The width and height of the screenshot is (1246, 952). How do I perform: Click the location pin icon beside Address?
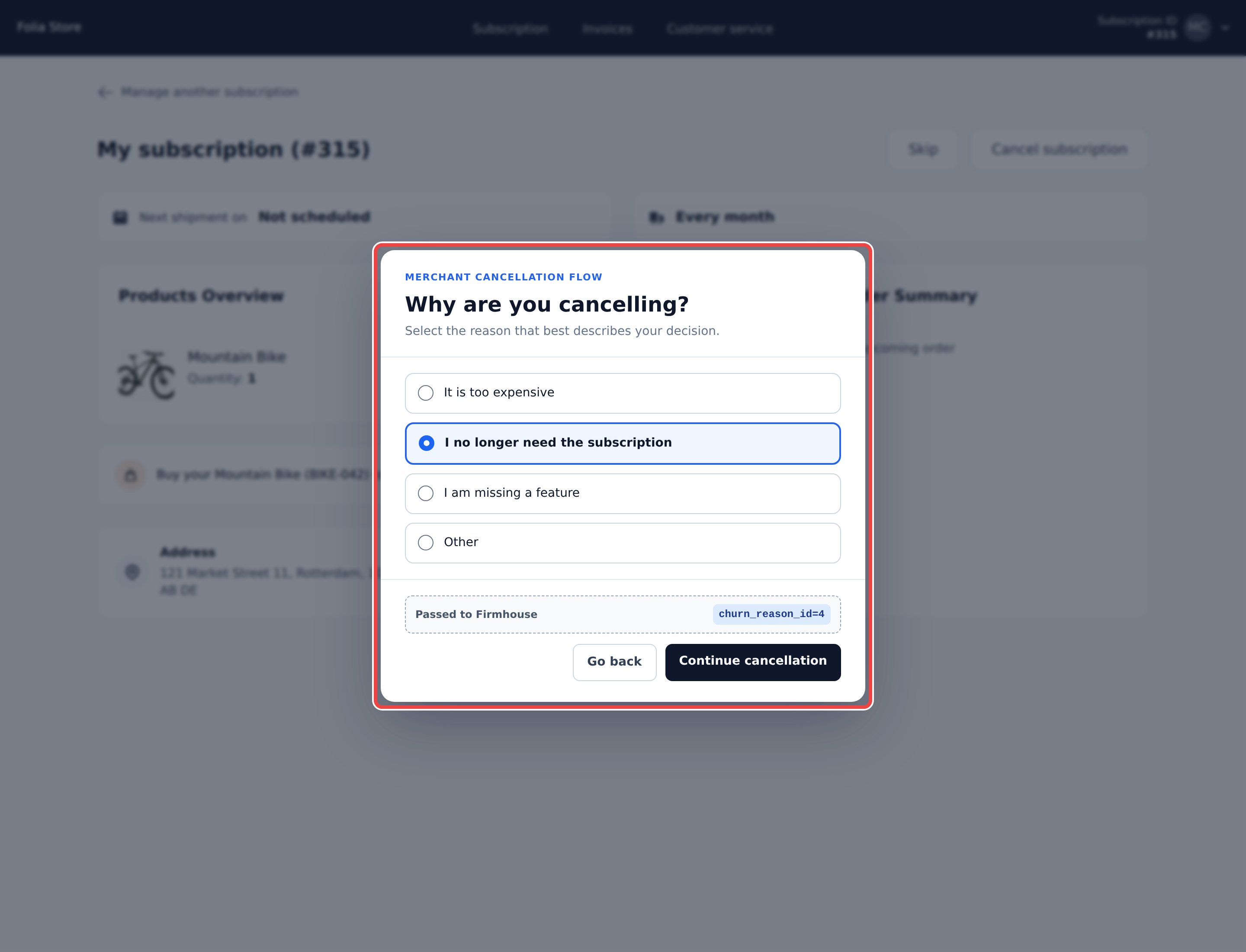click(132, 572)
